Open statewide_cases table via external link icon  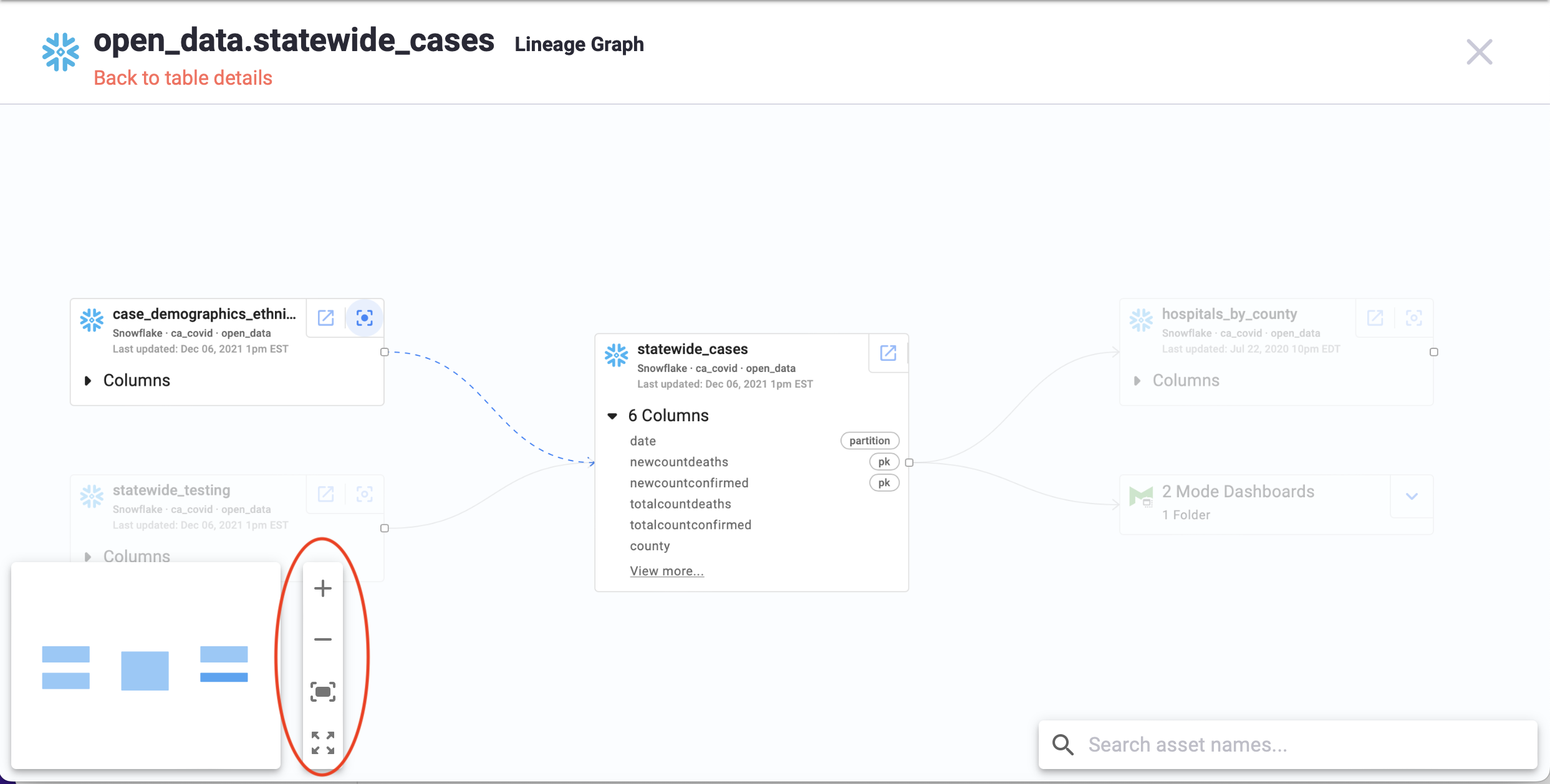[888, 353]
